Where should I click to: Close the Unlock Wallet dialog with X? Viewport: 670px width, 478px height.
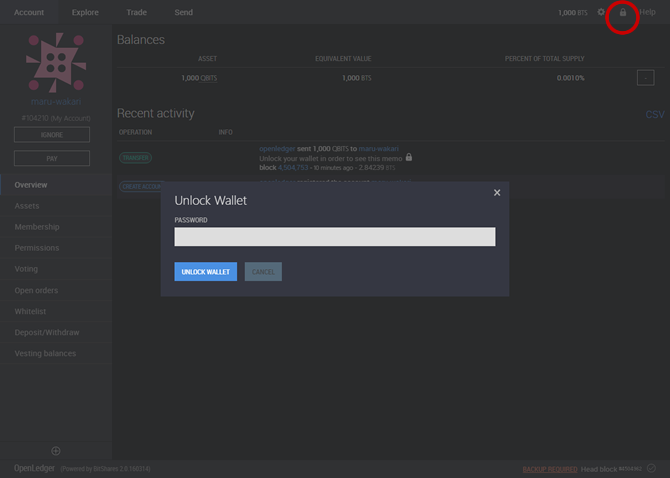coord(497,192)
